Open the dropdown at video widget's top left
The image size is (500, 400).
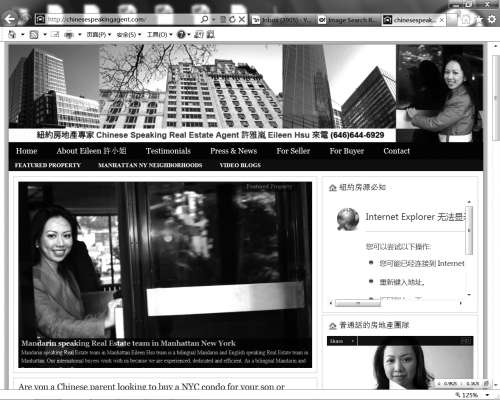342,341
